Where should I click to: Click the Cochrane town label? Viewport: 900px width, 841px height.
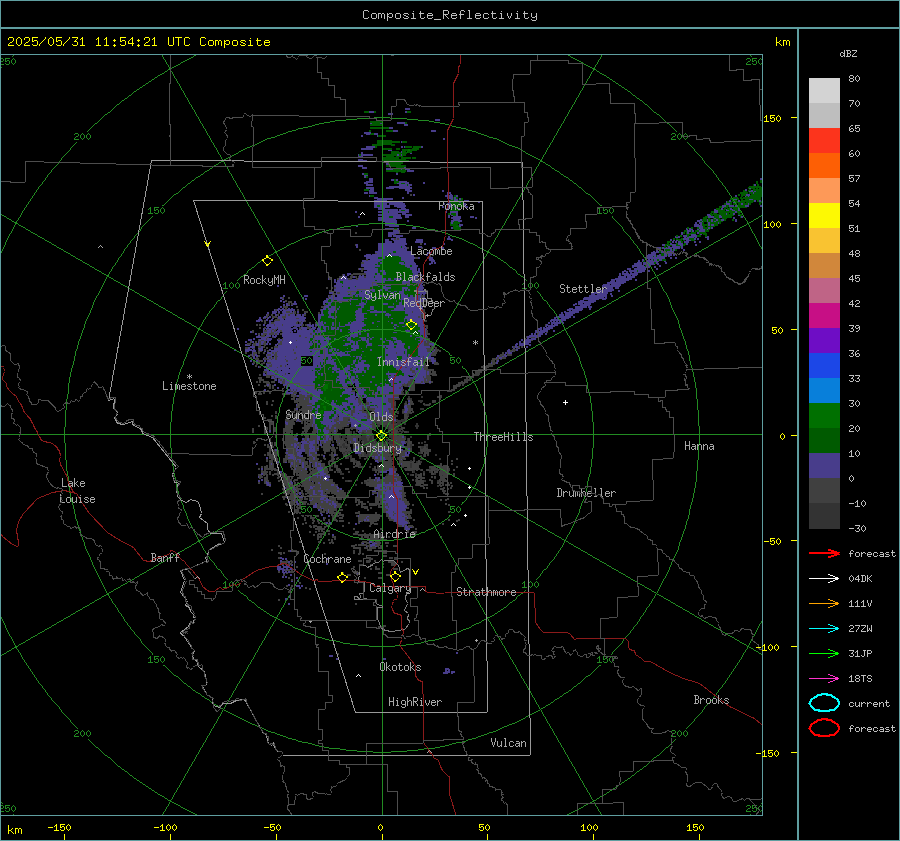[327, 559]
